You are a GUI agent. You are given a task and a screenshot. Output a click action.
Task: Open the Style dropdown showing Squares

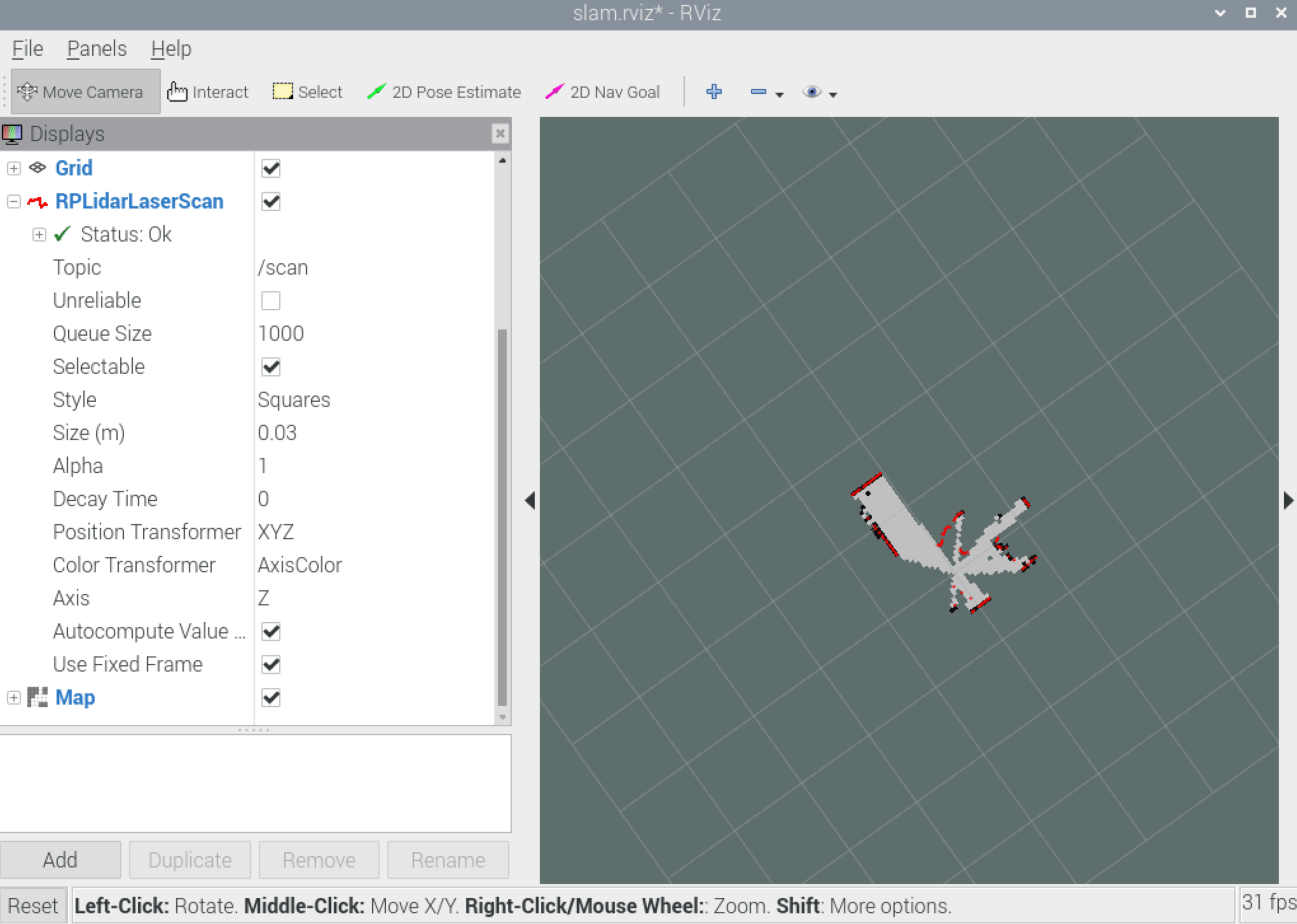click(x=375, y=400)
